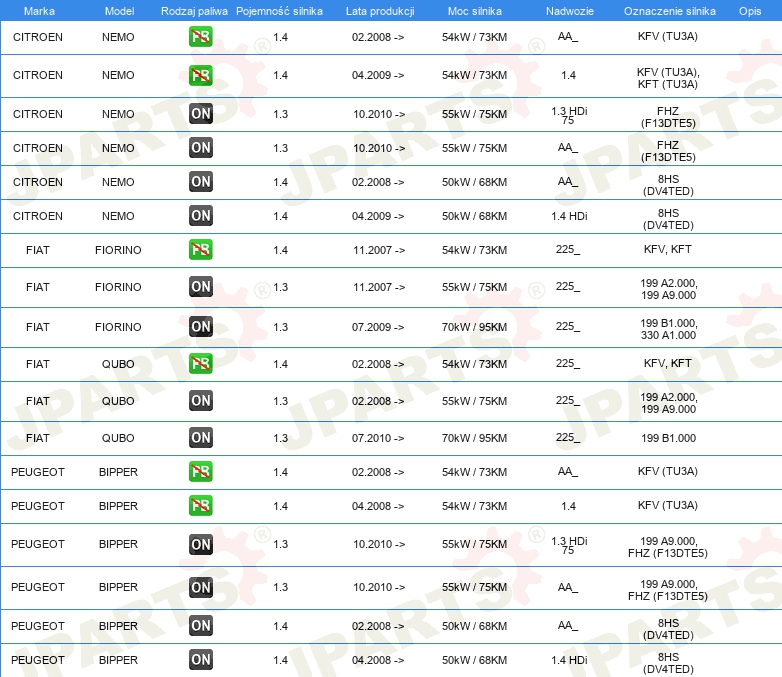Select '50kW / 68KM' in Citroen Nemo 04.2009 row

tap(474, 216)
